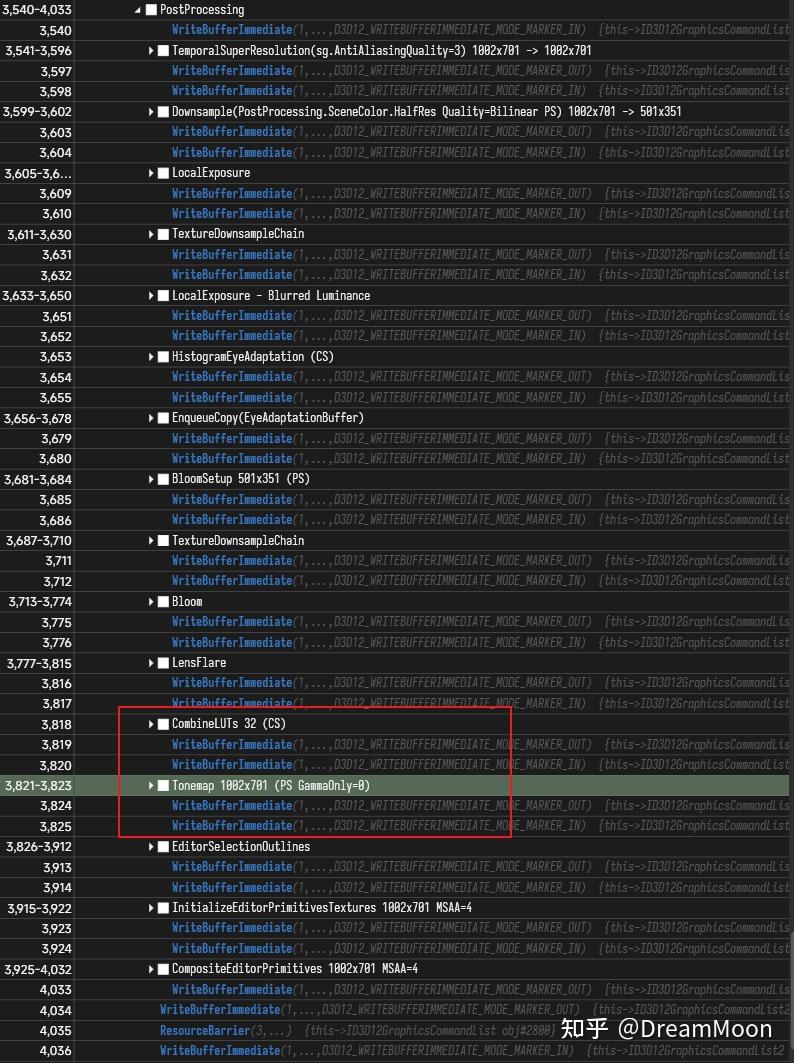Click event range 3,713-3,774
794x1063 pixels.
40,602
